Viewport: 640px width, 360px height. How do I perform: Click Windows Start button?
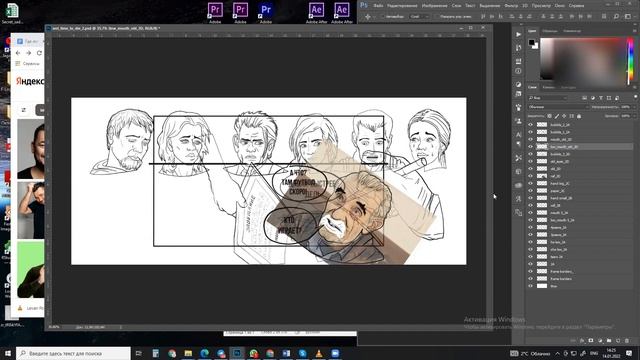point(8,353)
